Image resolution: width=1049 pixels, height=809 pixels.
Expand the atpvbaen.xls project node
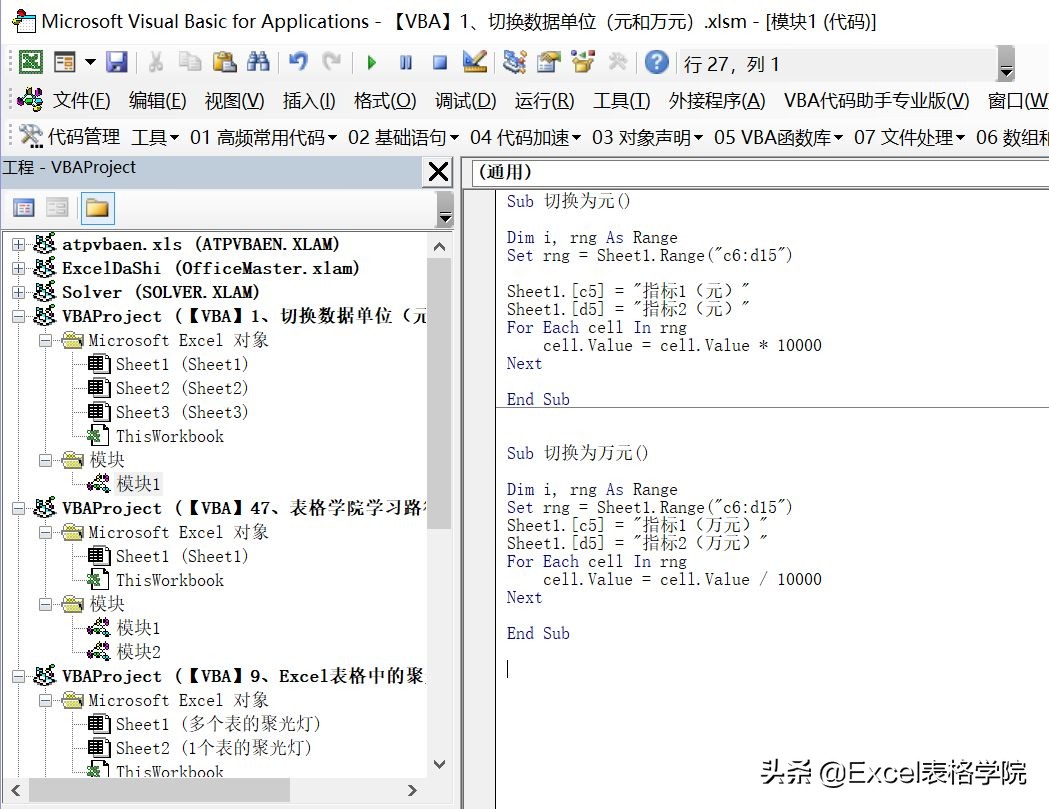(x=19, y=244)
